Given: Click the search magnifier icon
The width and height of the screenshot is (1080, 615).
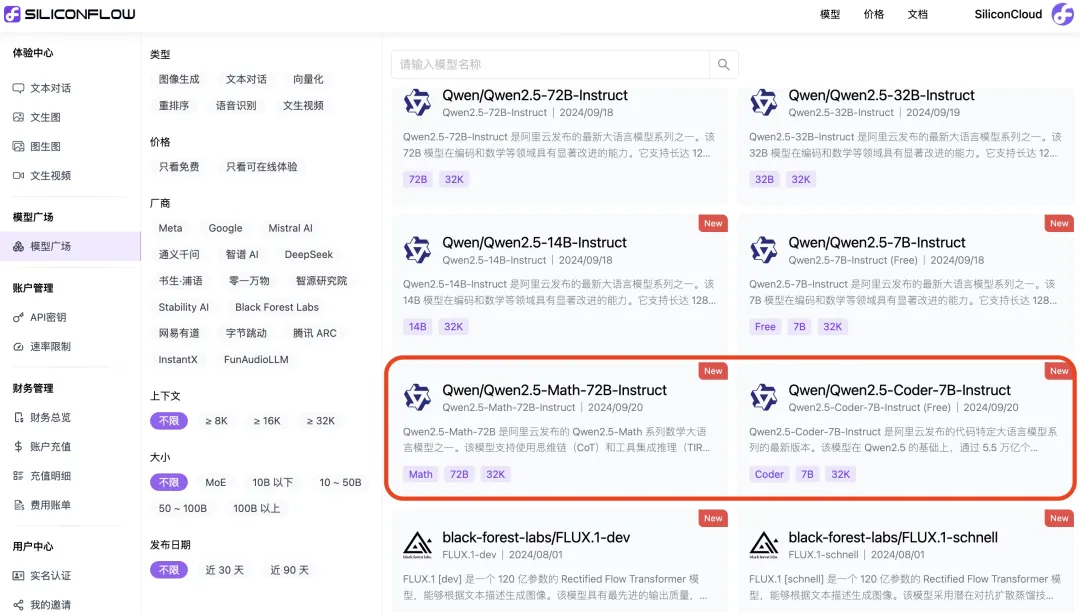Looking at the screenshot, I should pyautogui.click(x=723, y=64).
